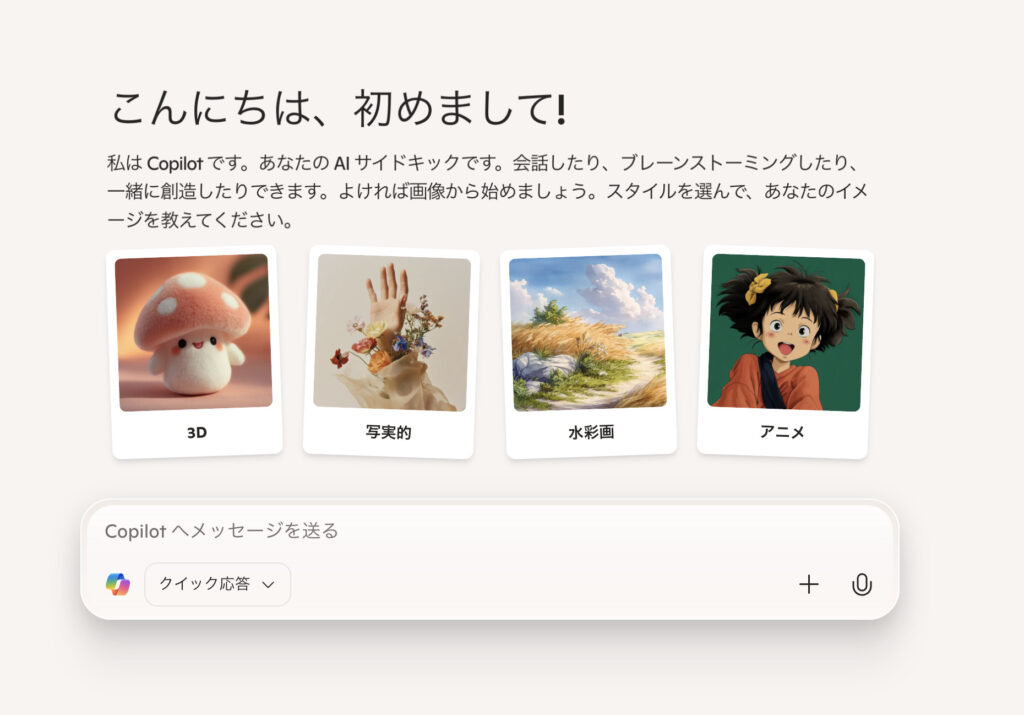
Task: Click the word Copilot in the description
Action: coord(175,163)
